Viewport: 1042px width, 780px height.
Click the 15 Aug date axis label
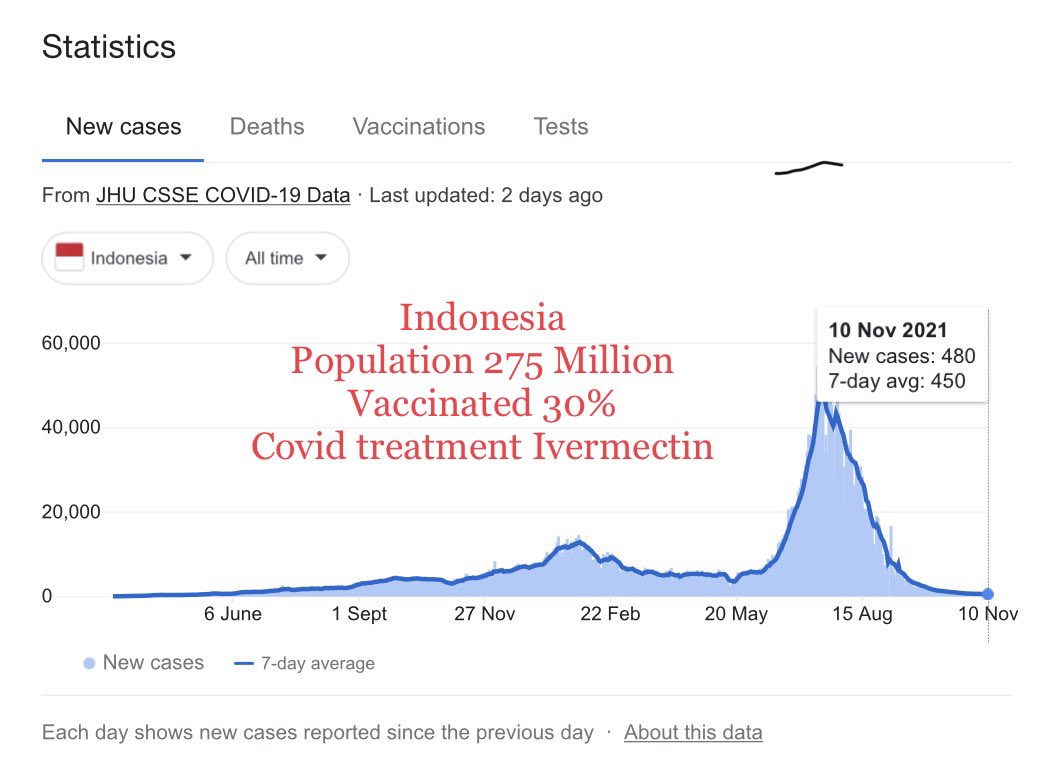[x=861, y=614]
